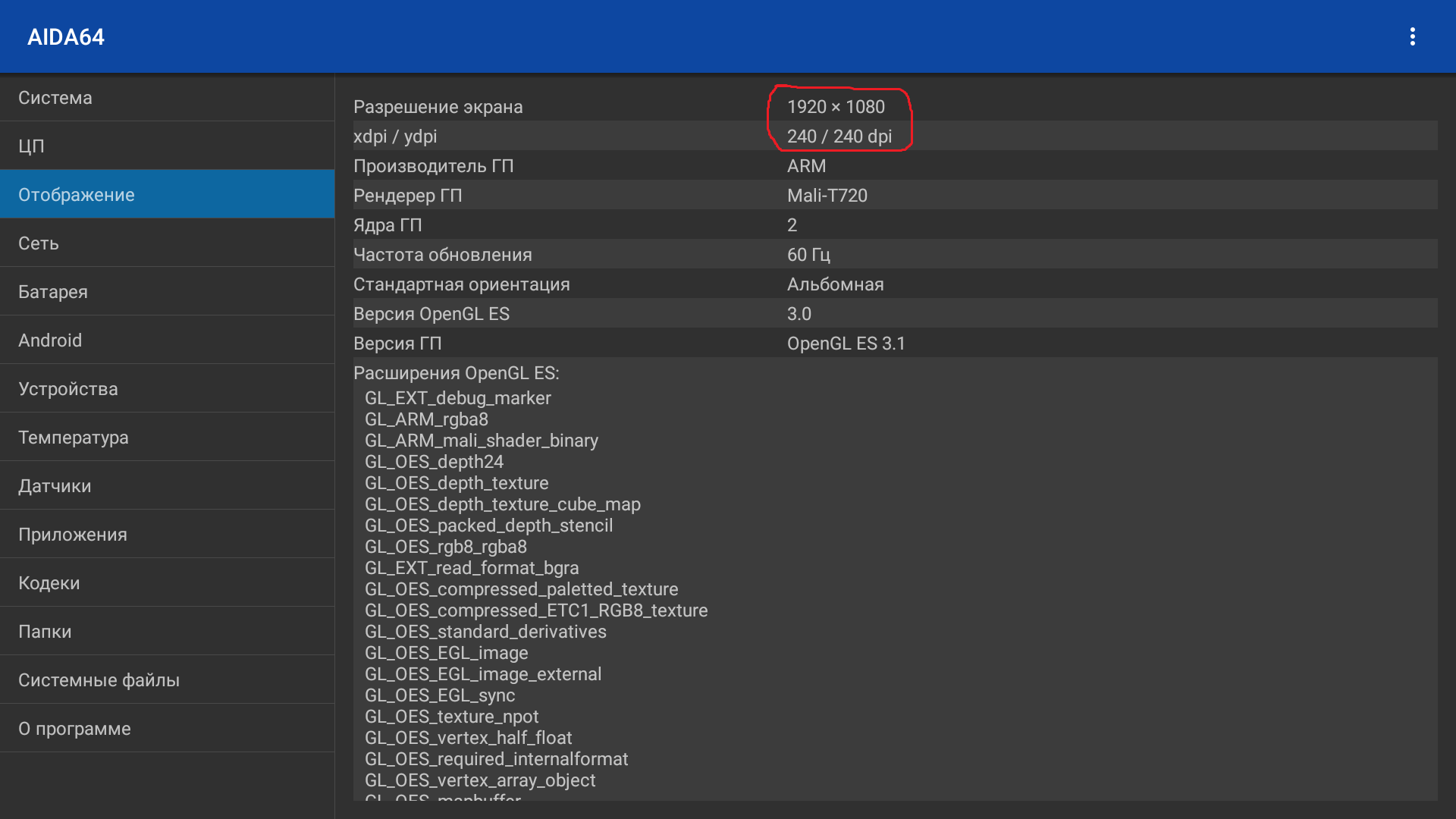Select the Папки sidebar item

(x=167, y=632)
